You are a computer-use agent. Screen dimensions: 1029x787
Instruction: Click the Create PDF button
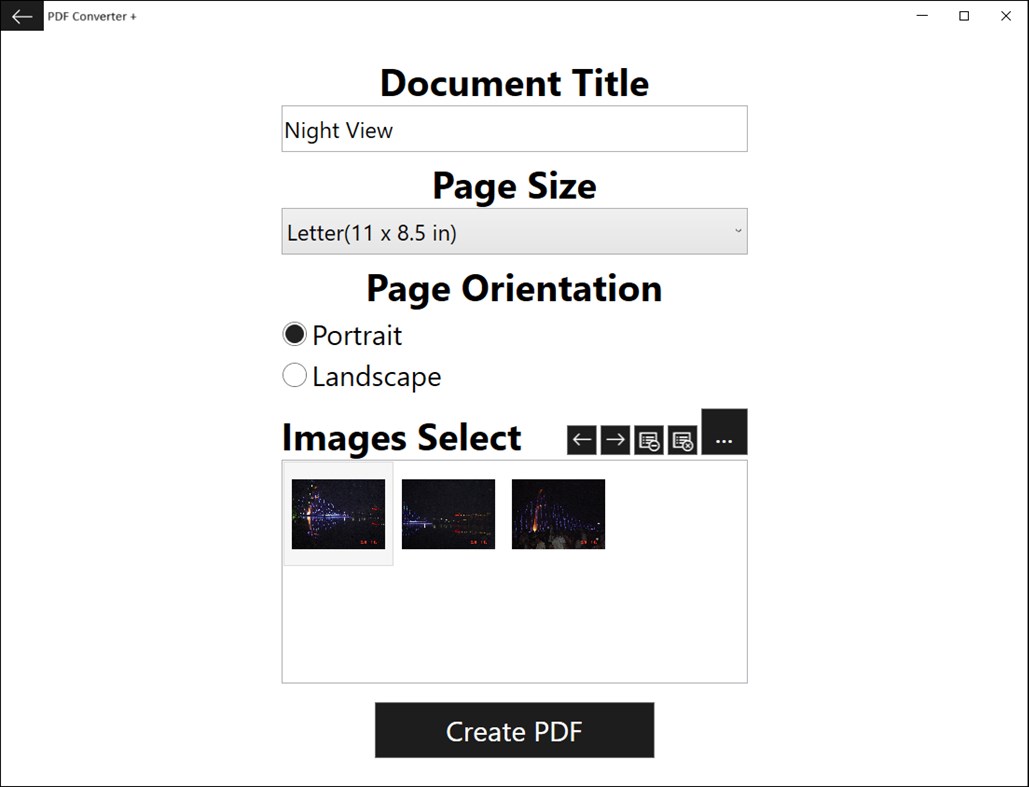514,730
